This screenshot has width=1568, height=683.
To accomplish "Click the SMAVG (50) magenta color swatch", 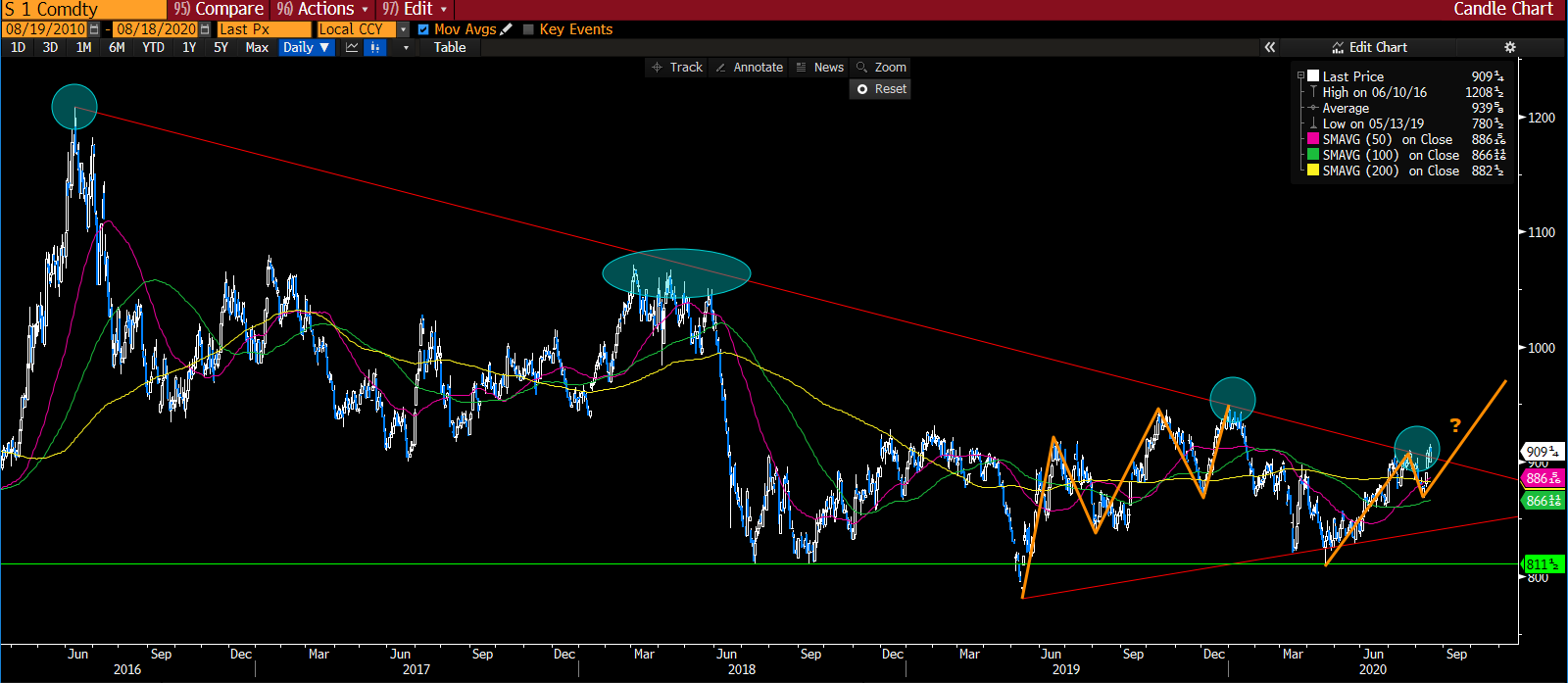I will coord(1313,139).
